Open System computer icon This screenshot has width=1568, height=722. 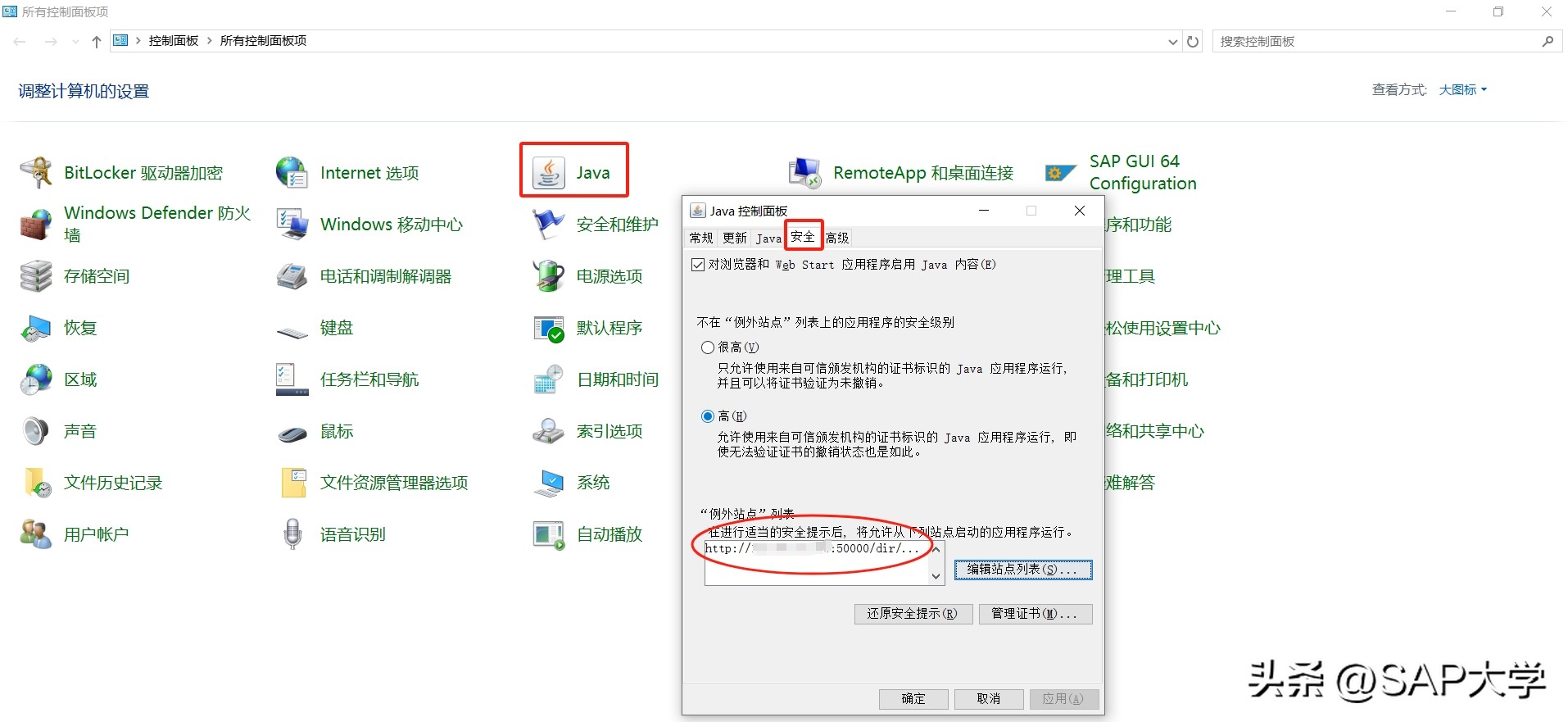pos(548,483)
